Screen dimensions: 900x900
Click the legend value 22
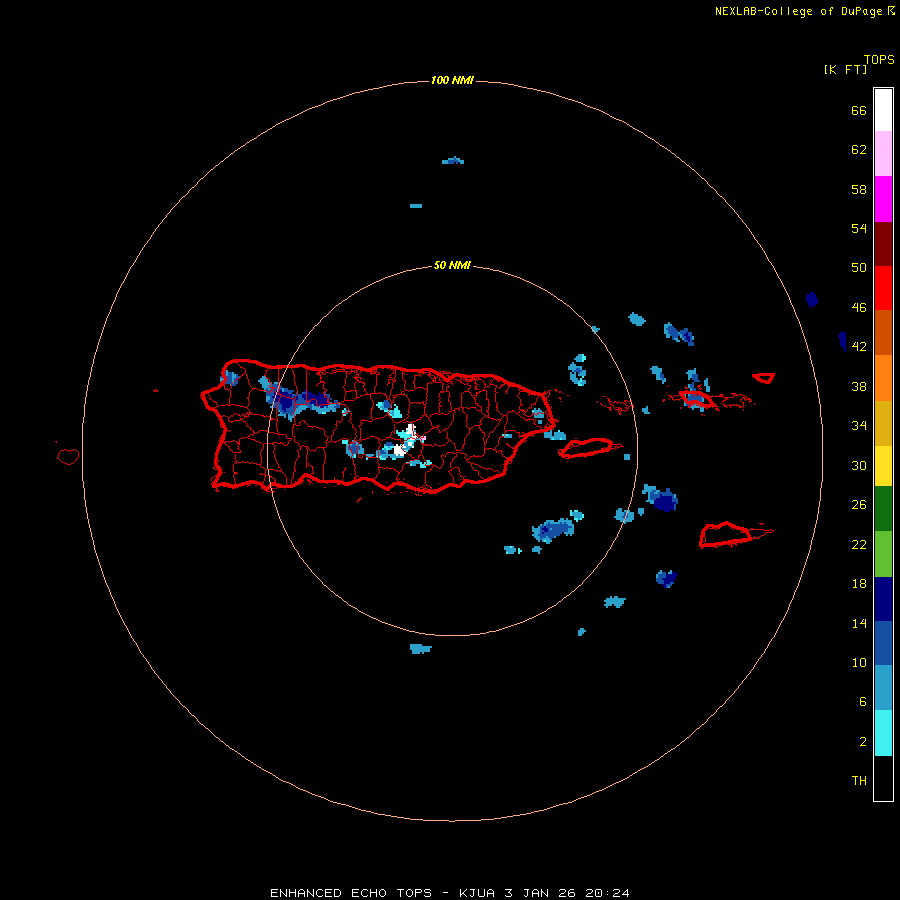[x=859, y=544]
